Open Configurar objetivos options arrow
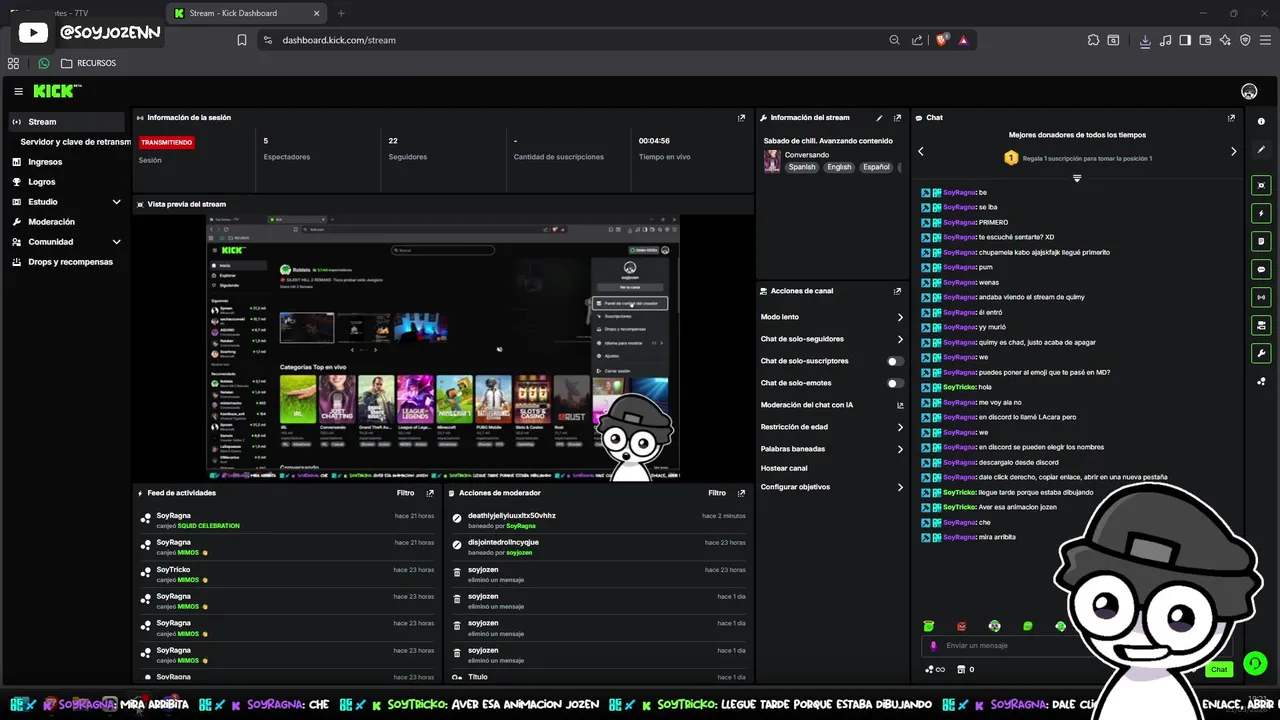 click(900, 487)
